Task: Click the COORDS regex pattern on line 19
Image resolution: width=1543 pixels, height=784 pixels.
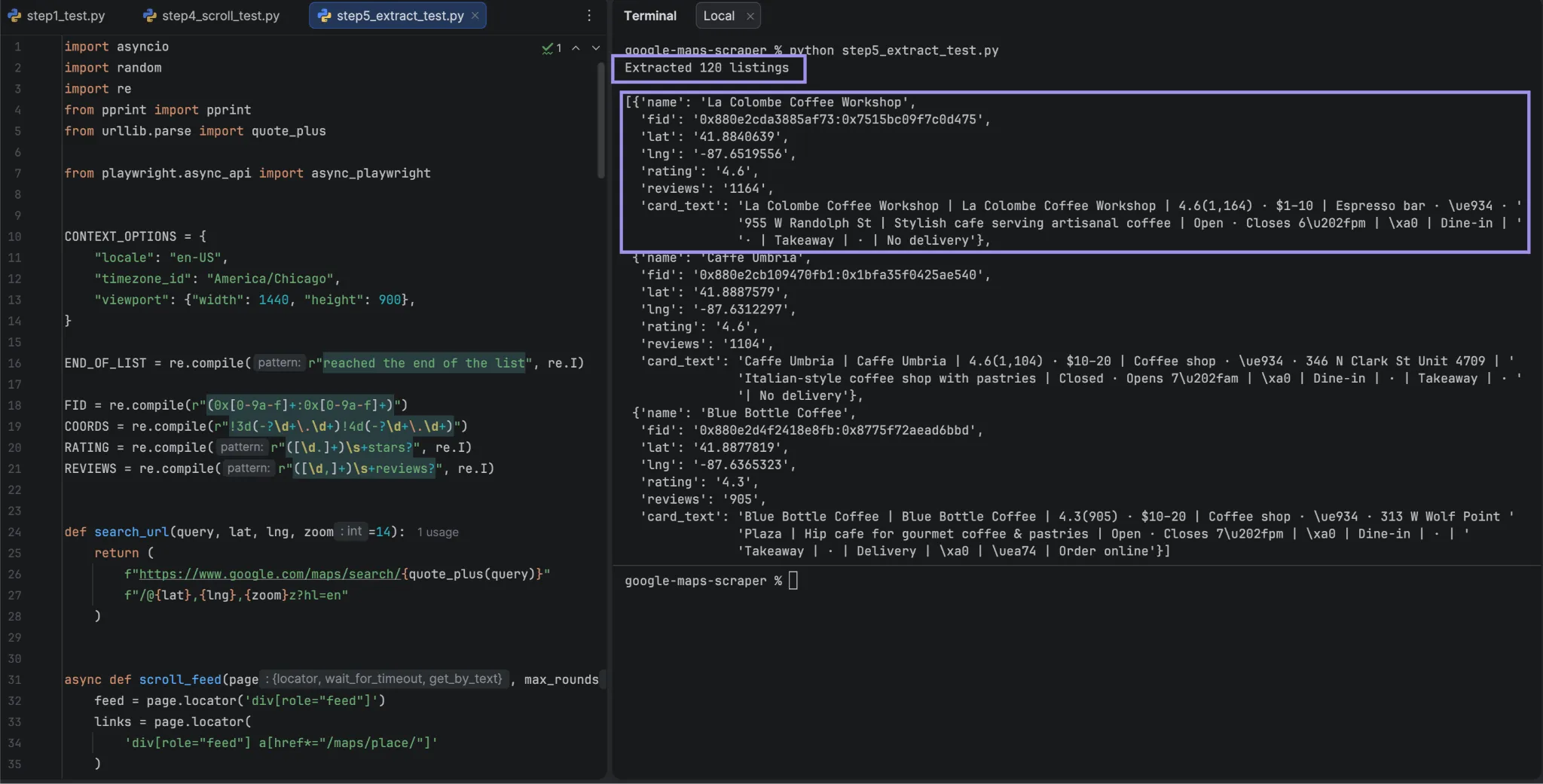Action: click(x=341, y=426)
